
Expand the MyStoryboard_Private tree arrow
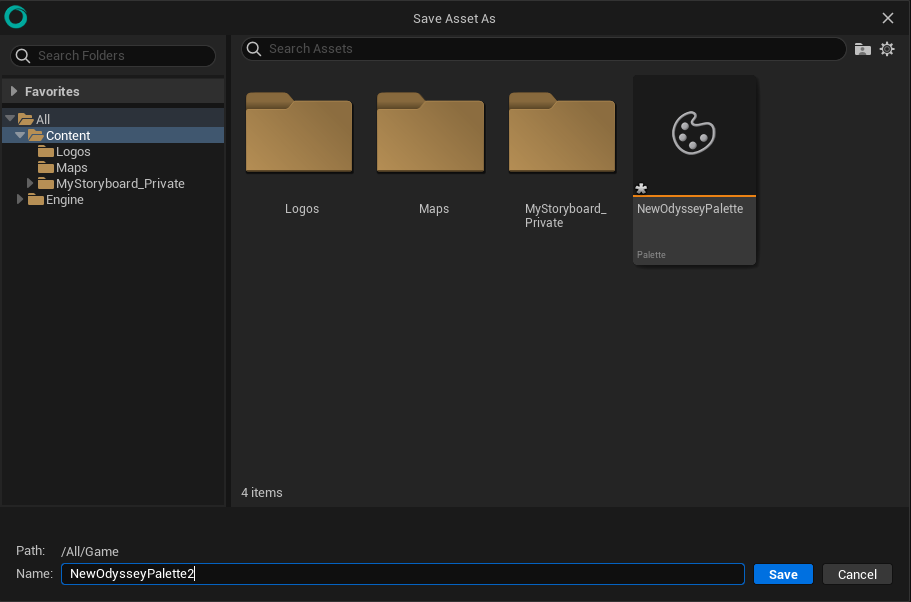click(29, 183)
